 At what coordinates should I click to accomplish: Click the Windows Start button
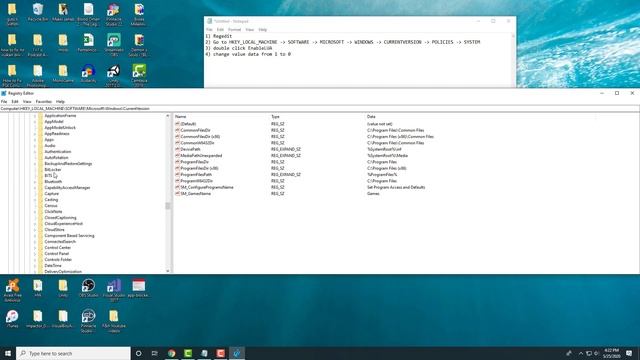coord(8,353)
